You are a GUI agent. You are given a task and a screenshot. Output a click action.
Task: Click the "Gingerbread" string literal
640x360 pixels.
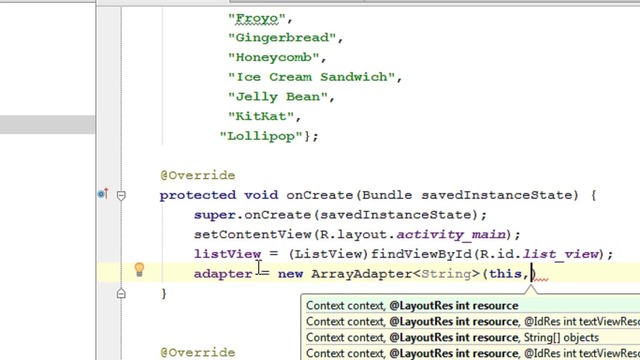click(282, 38)
